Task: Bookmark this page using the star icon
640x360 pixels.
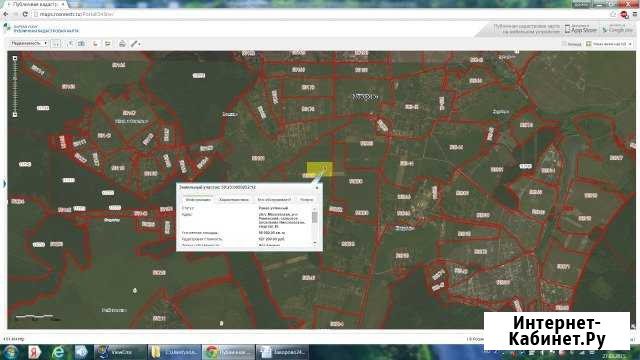Action: [x=613, y=14]
